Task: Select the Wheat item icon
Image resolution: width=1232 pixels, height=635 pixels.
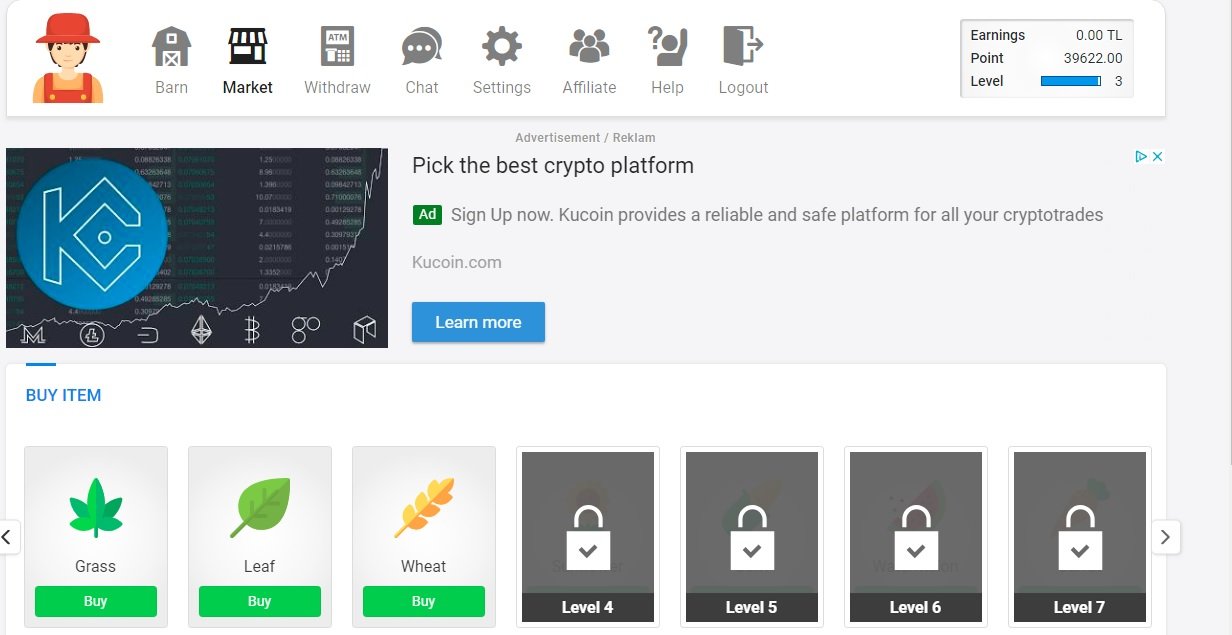Action: pyautogui.click(x=424, y=507)
